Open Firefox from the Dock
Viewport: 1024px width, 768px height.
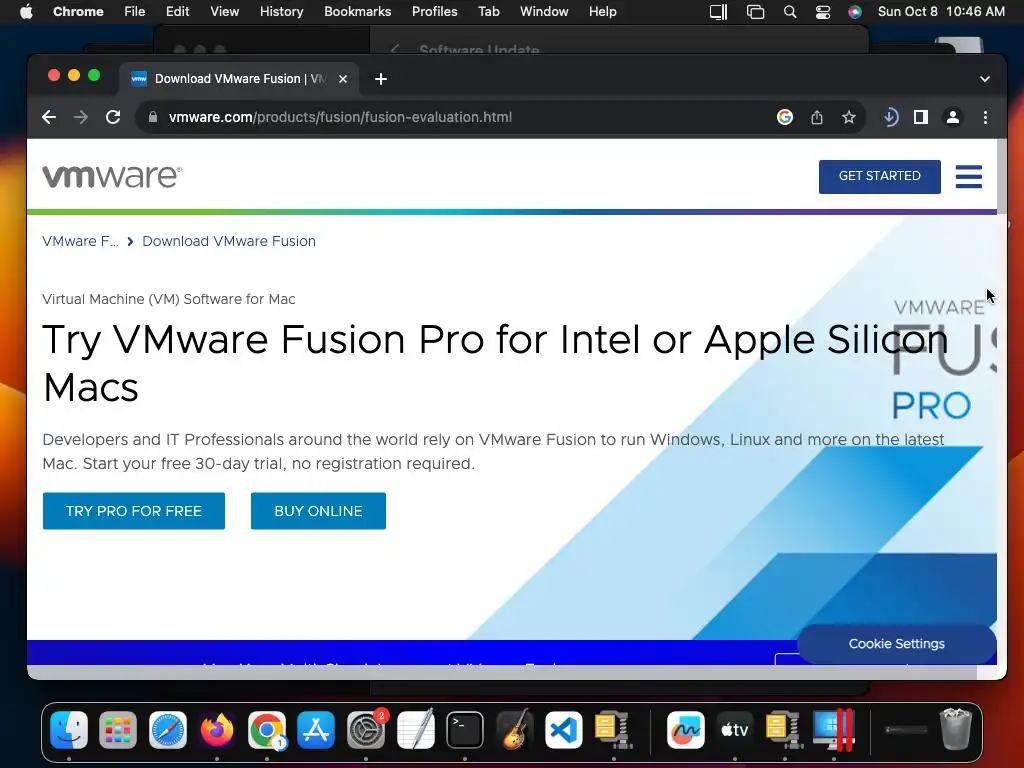pos(217,729)
